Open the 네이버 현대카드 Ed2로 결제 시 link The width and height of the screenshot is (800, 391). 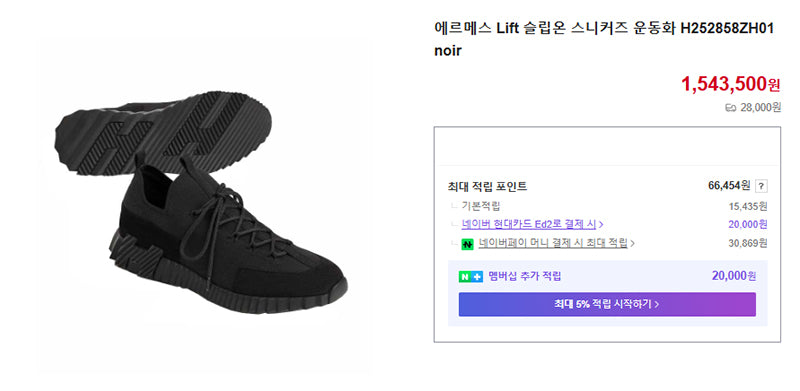[x=529, y=224]
